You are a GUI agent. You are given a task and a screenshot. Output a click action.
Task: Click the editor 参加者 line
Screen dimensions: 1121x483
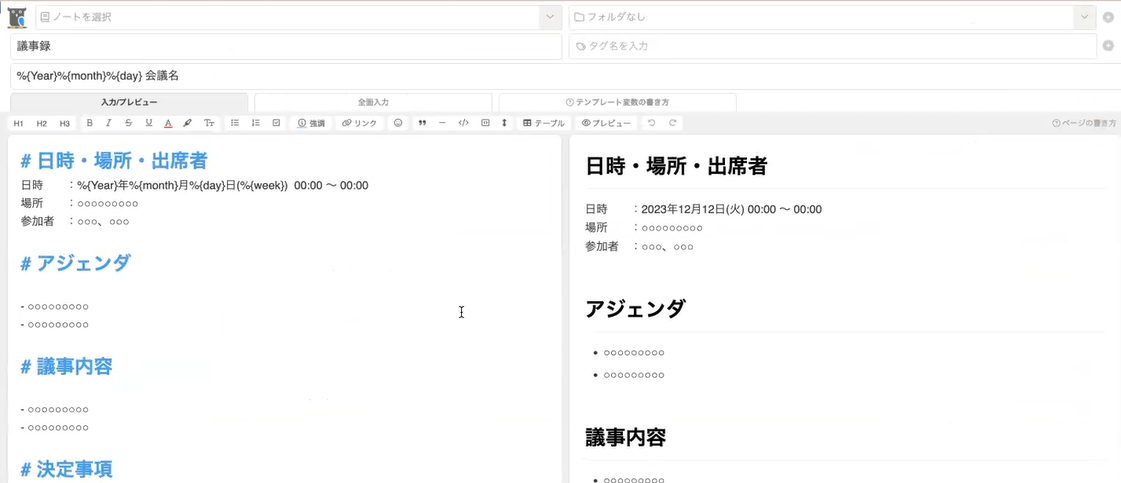[75, 221]
